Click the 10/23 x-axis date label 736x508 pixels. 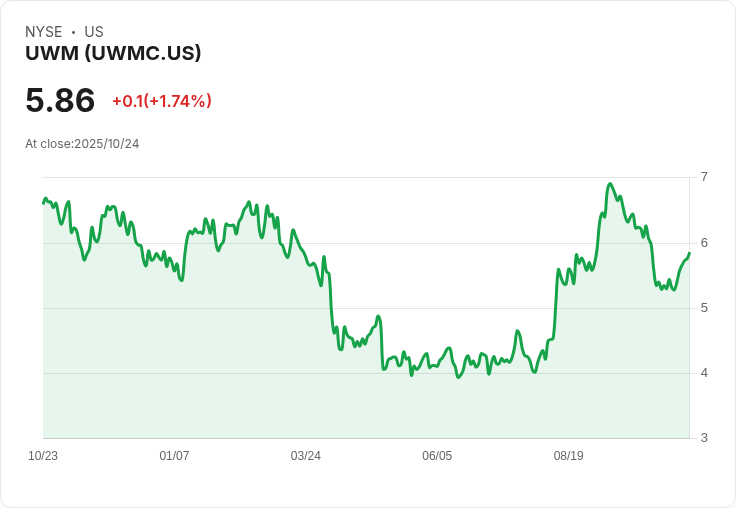click(x=43, y=456)
